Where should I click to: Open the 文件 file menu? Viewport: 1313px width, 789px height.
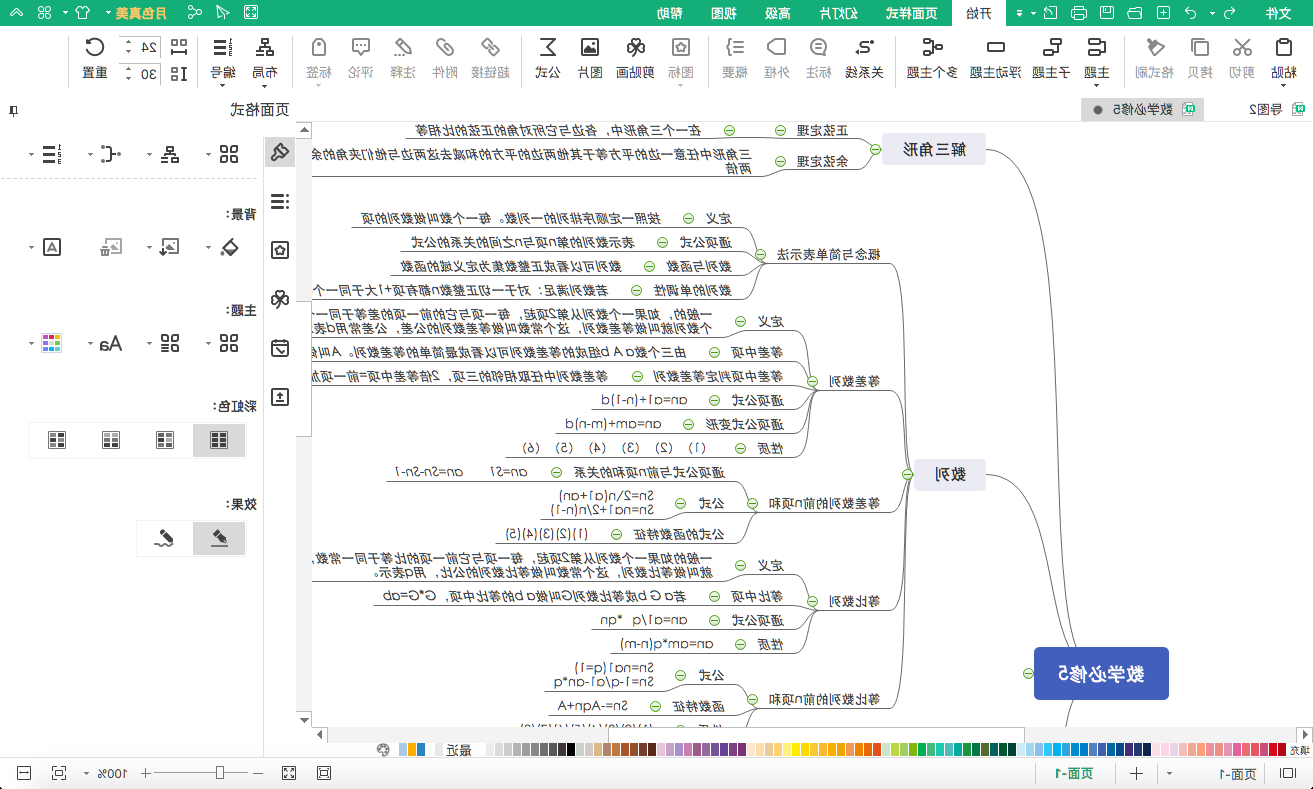click(1279, 13)
